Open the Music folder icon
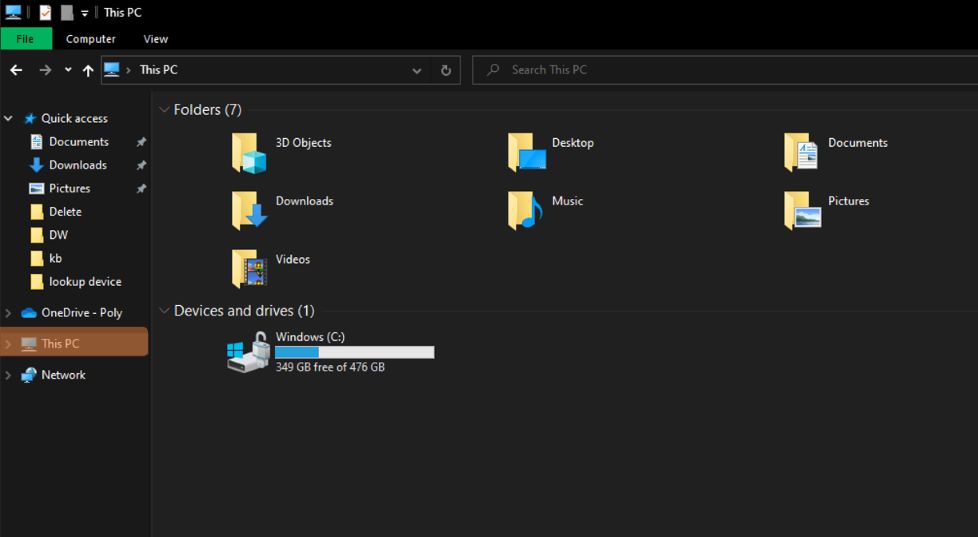Viewport: 978px width, 537px height. coord(525,210)
